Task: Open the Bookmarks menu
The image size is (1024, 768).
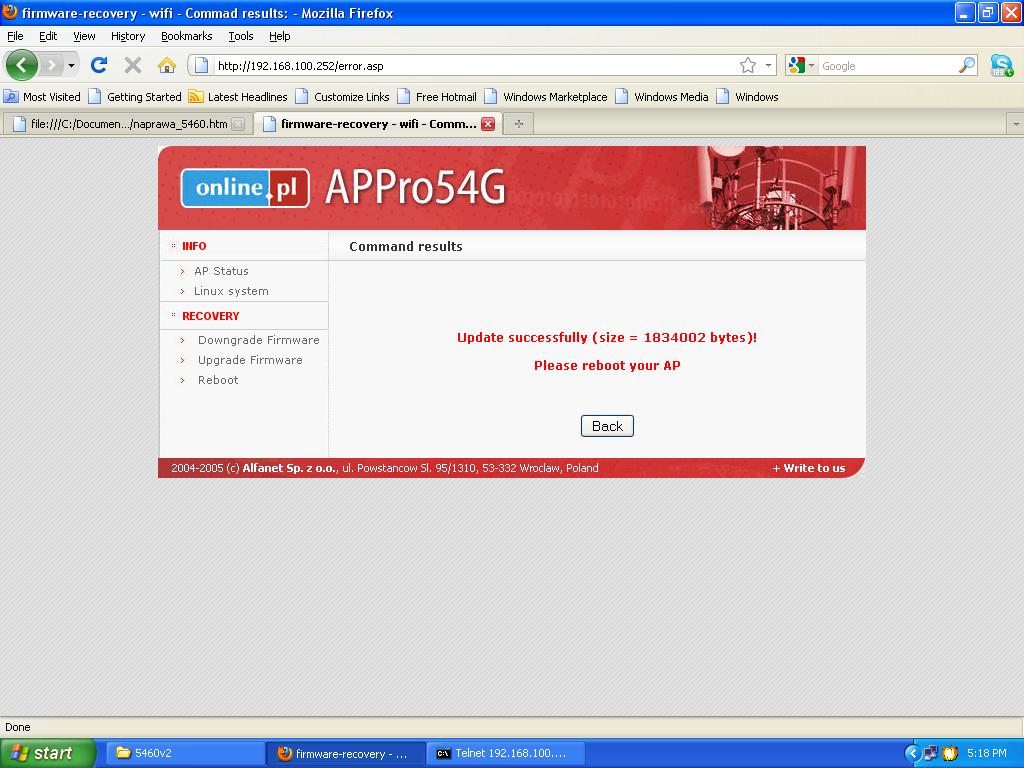Action: (x=186, y=36)
